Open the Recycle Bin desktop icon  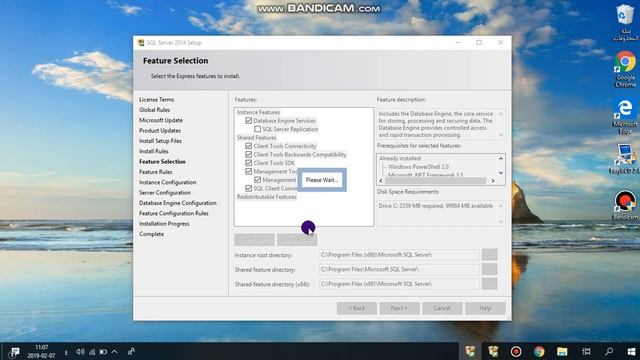click(625, 22)
